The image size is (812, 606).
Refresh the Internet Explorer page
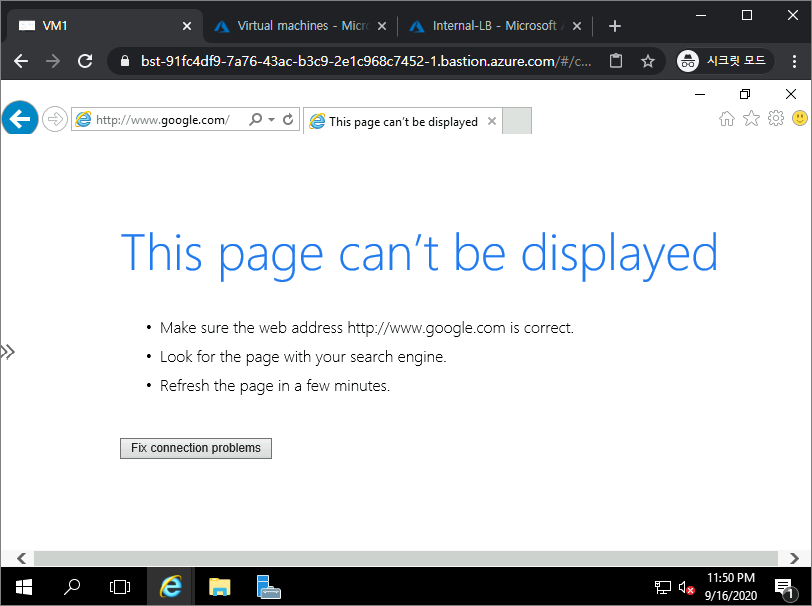[x=288, y=120]
